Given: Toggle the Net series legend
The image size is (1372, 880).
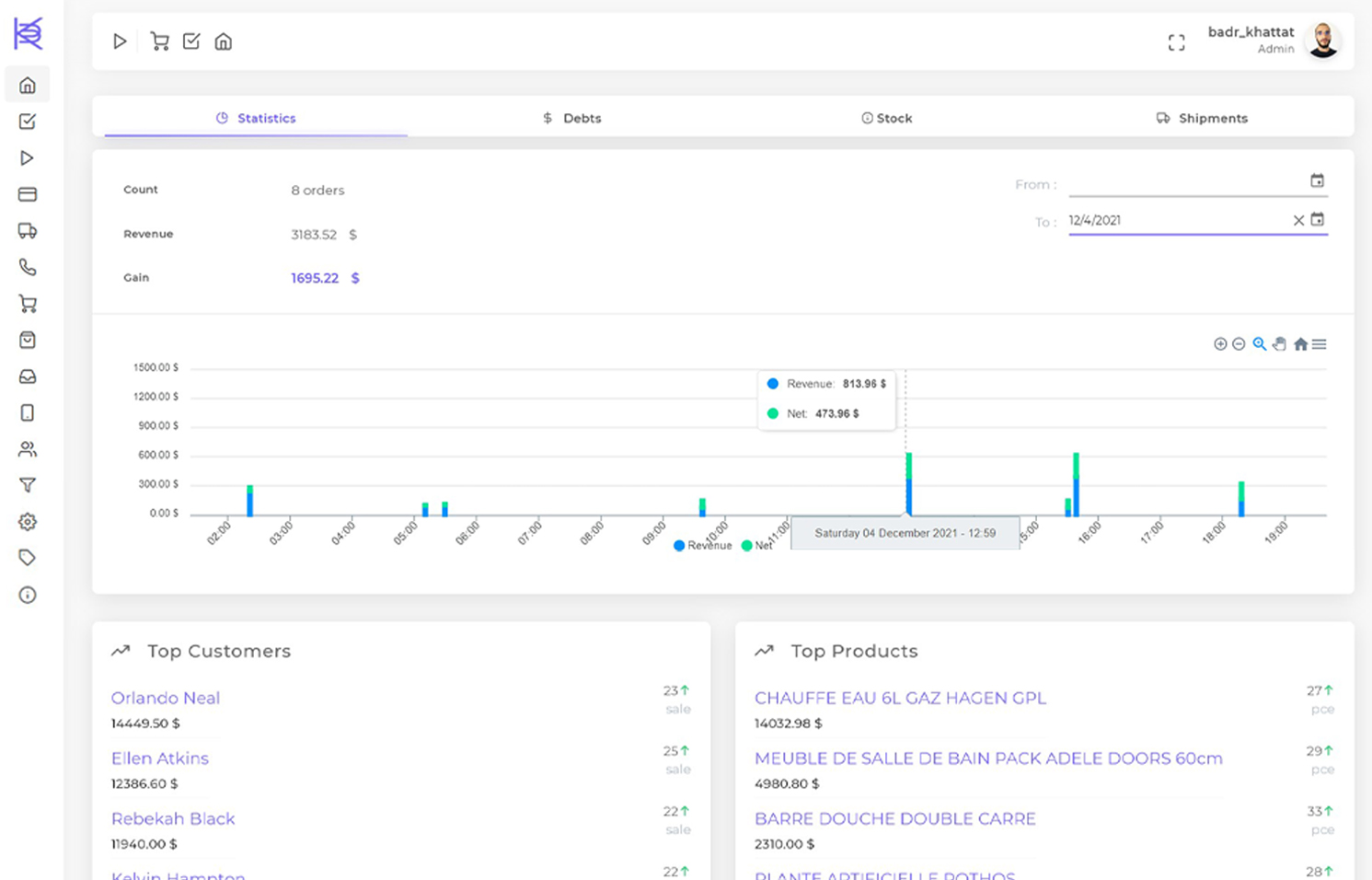Looking at the screenshot, I should 757,546.
